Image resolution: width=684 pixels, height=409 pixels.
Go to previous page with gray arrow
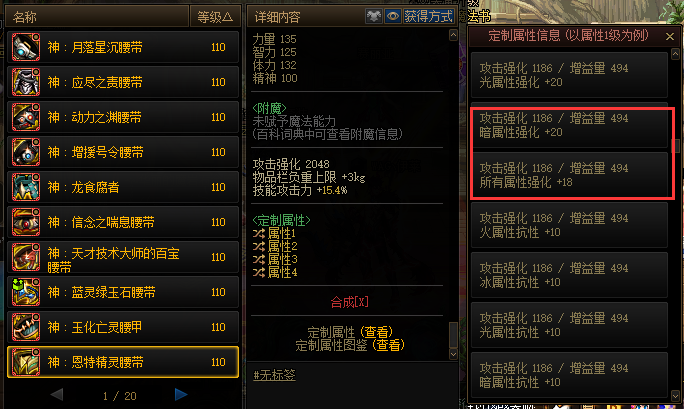pos(57,395)
